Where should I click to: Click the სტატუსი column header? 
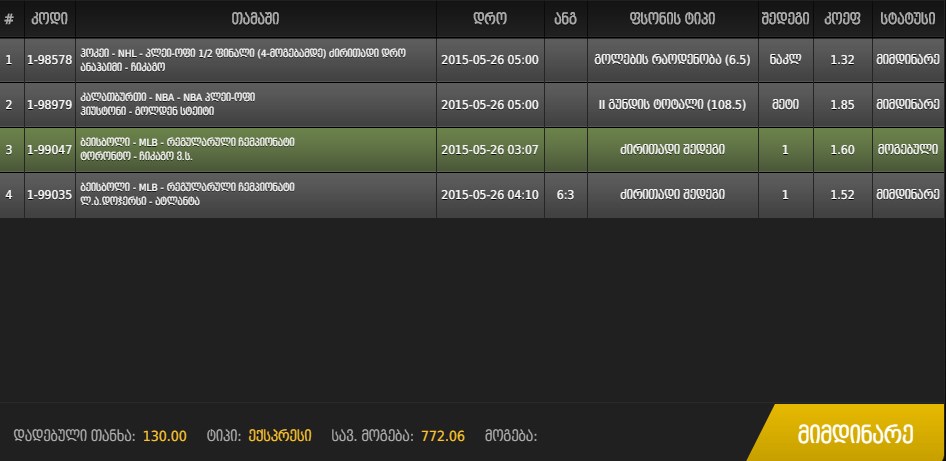909,19
